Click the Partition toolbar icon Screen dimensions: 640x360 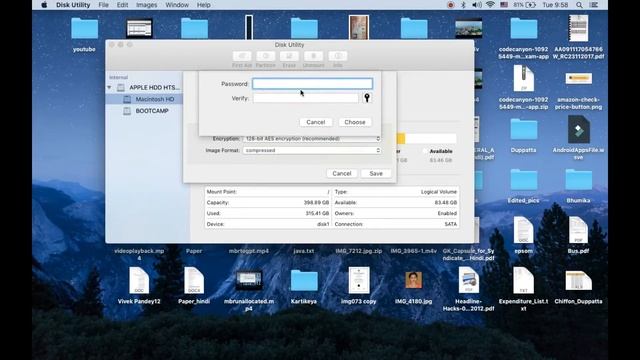click(x=266, y=56)
